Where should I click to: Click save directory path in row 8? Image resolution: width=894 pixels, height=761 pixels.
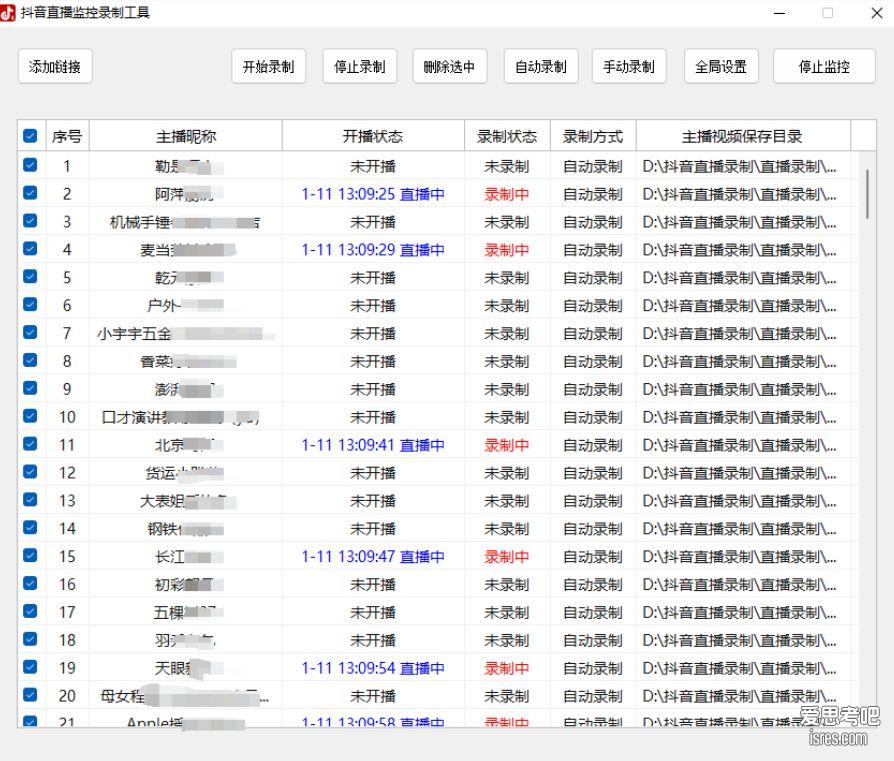[x=739, y=362]
